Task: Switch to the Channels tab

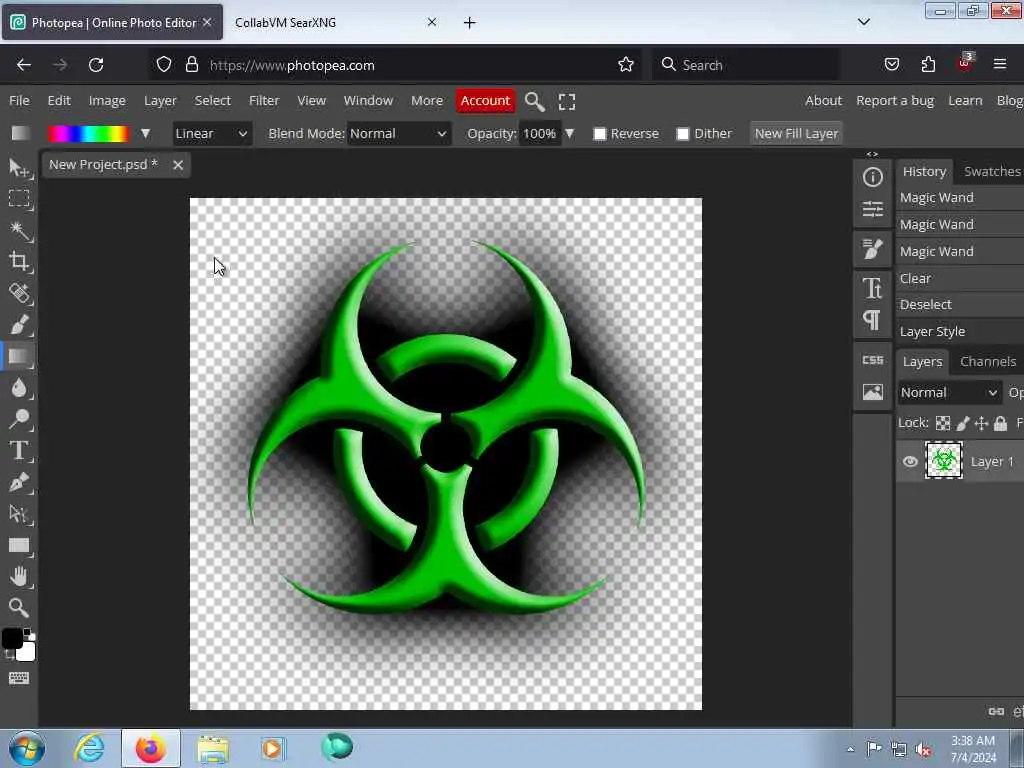Action: [987, 361]
